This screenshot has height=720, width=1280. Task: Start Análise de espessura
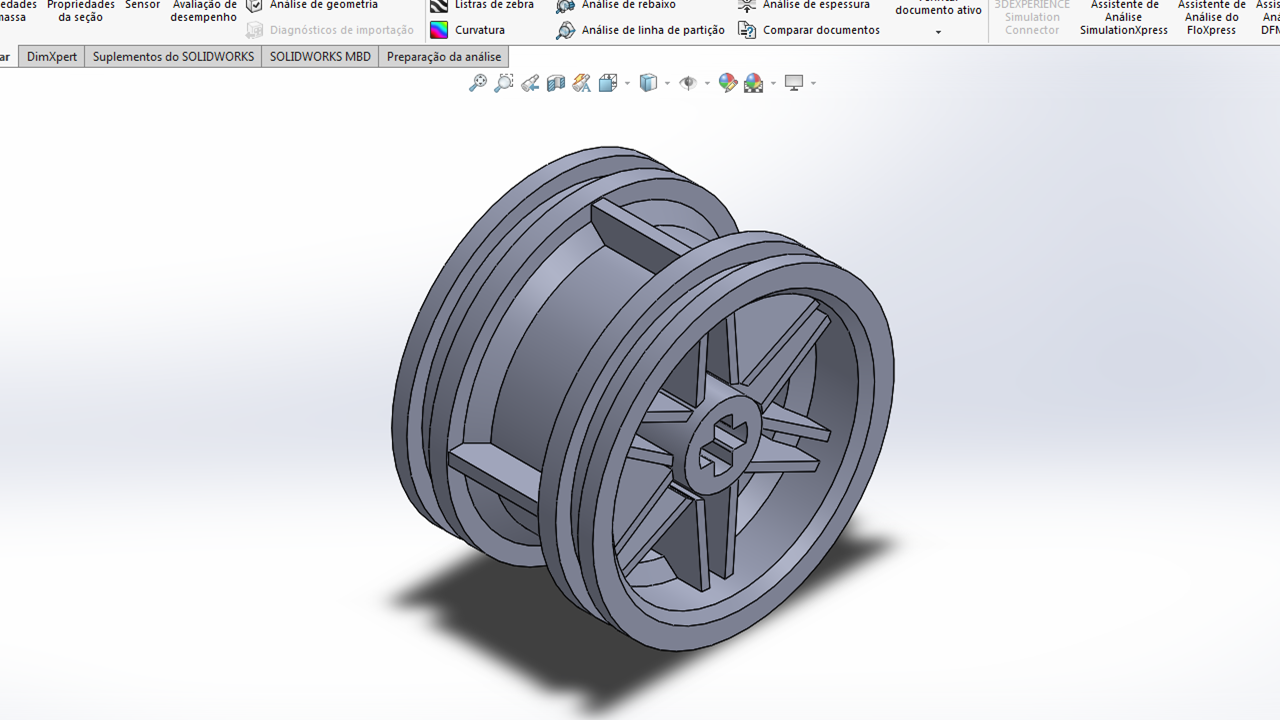804,5
